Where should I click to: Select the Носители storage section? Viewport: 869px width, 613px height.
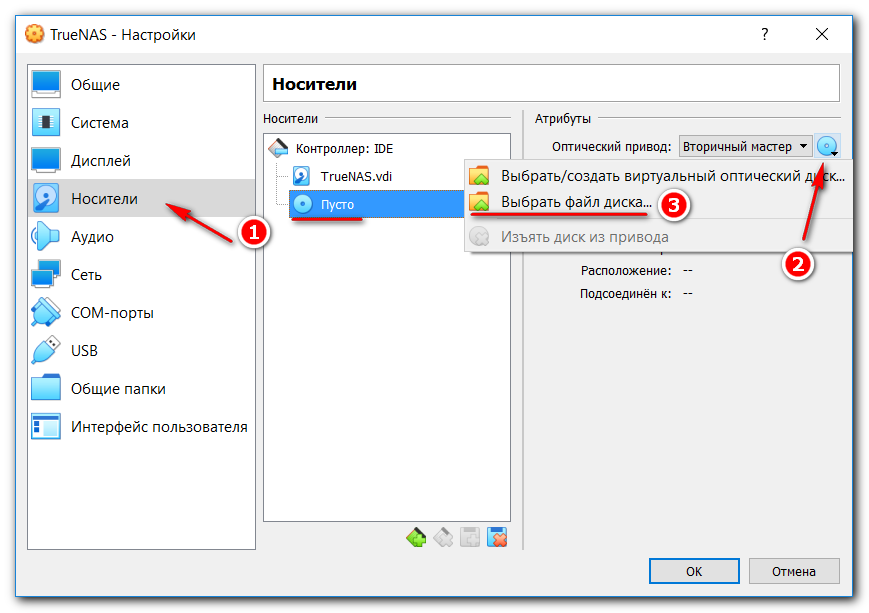coord(141,198)
